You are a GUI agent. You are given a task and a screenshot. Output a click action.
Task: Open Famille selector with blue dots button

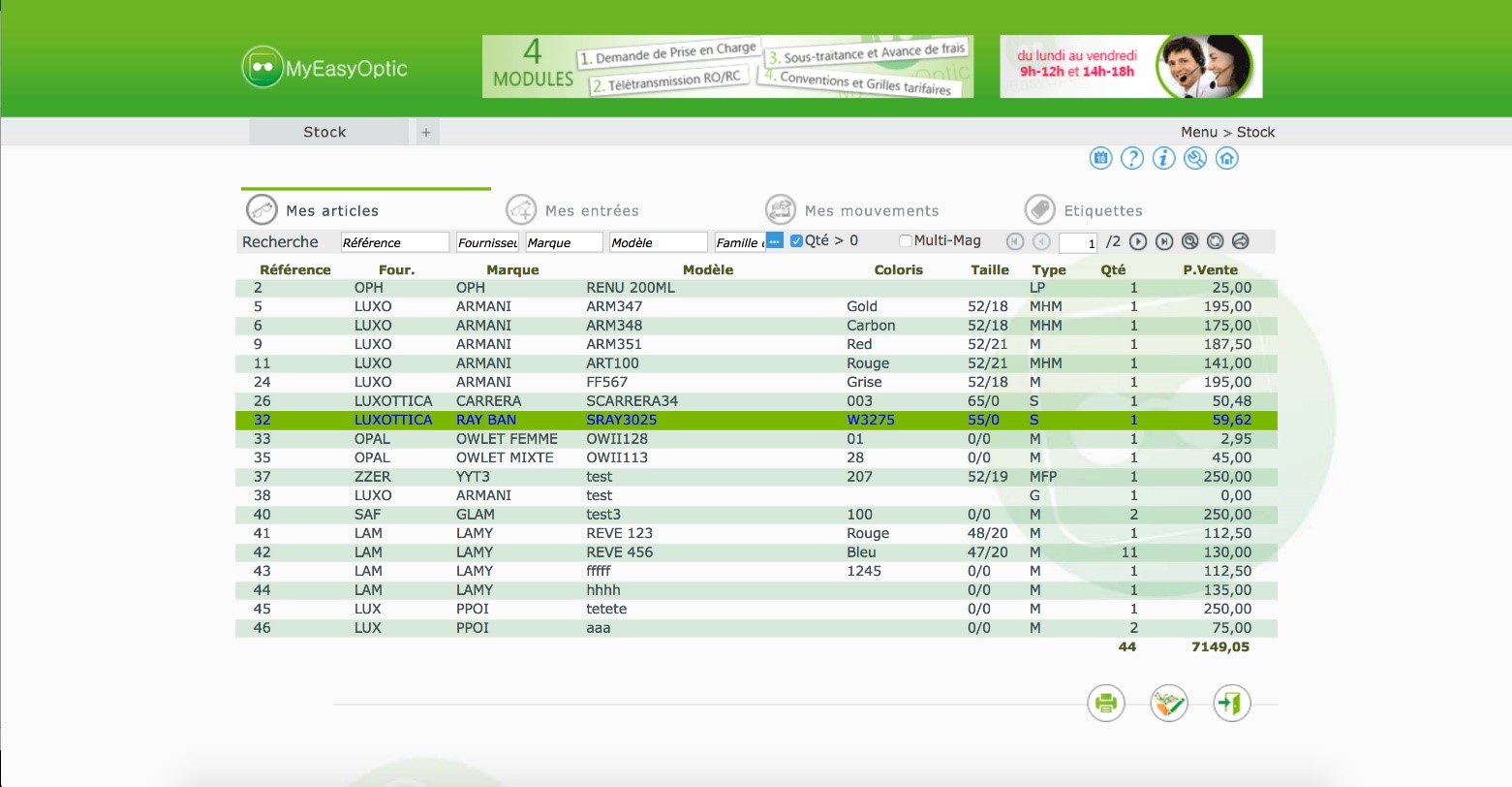click(x=775, y=240)
